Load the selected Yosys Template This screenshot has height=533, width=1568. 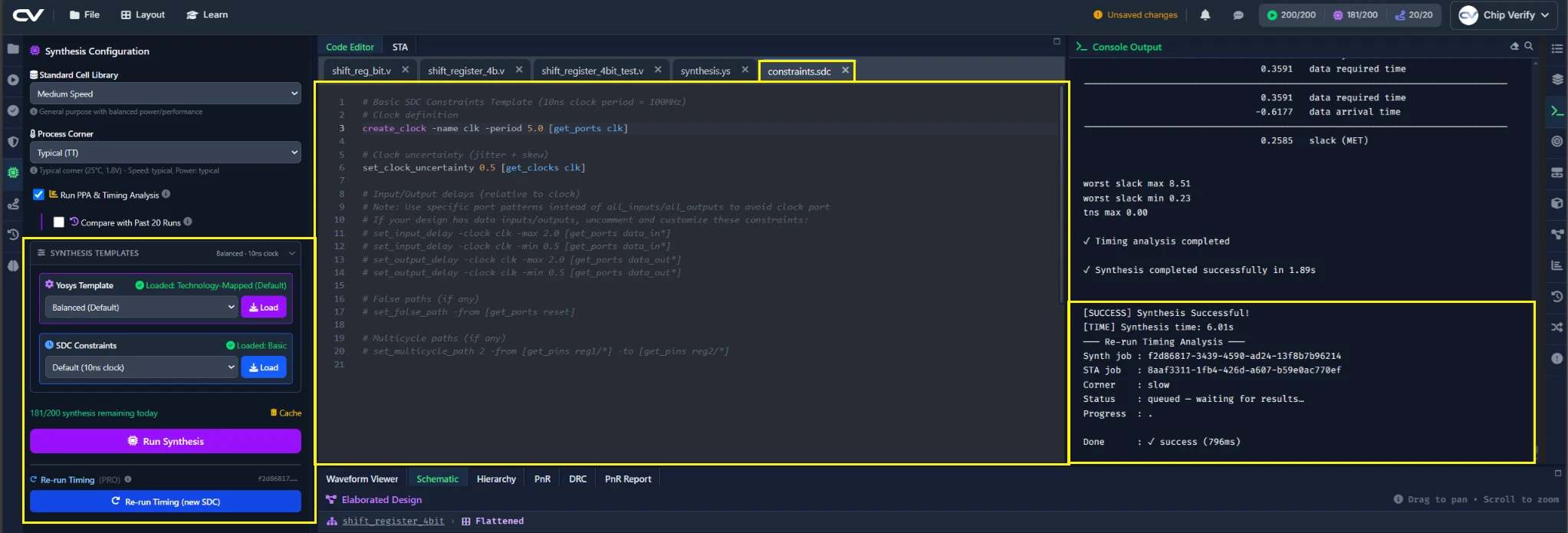[x=264, y=308]
